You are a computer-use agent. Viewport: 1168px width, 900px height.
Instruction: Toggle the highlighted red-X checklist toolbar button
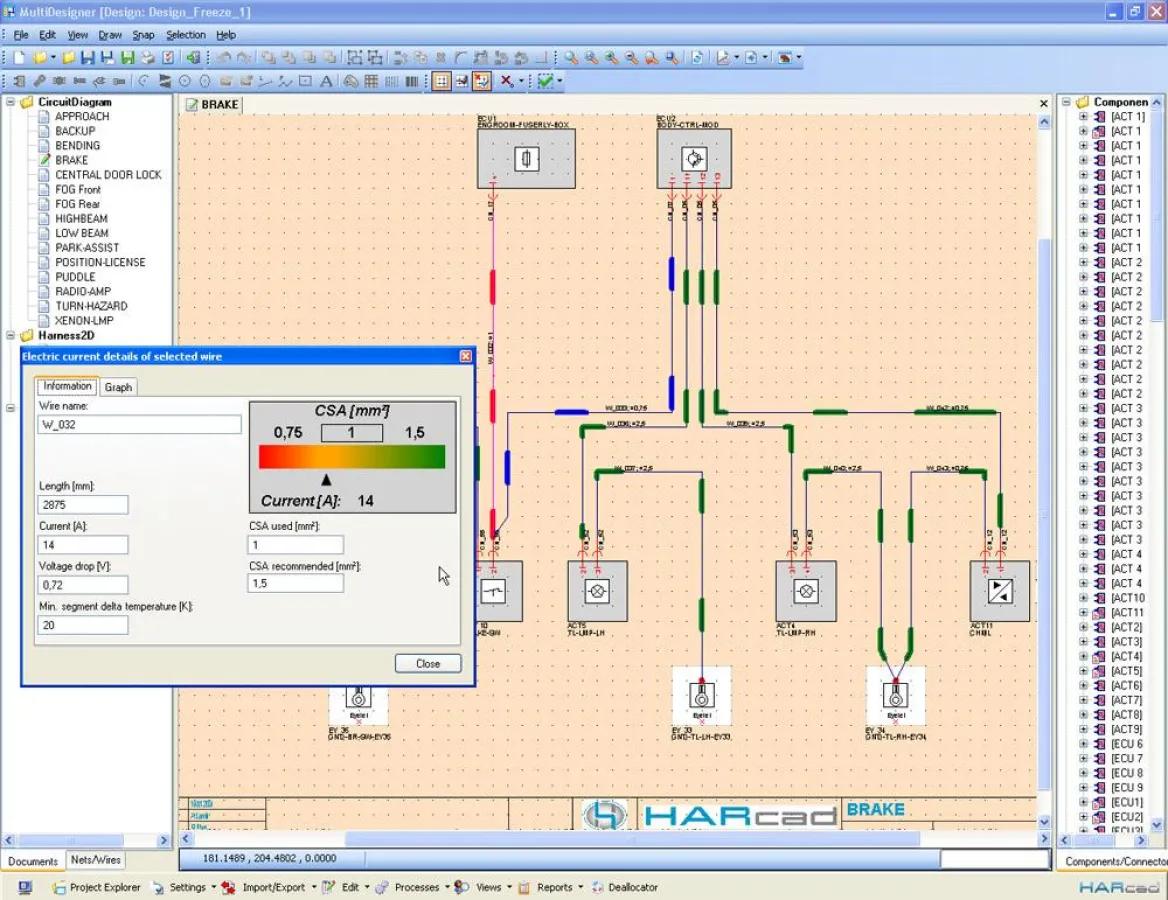(x=482, y=82)
